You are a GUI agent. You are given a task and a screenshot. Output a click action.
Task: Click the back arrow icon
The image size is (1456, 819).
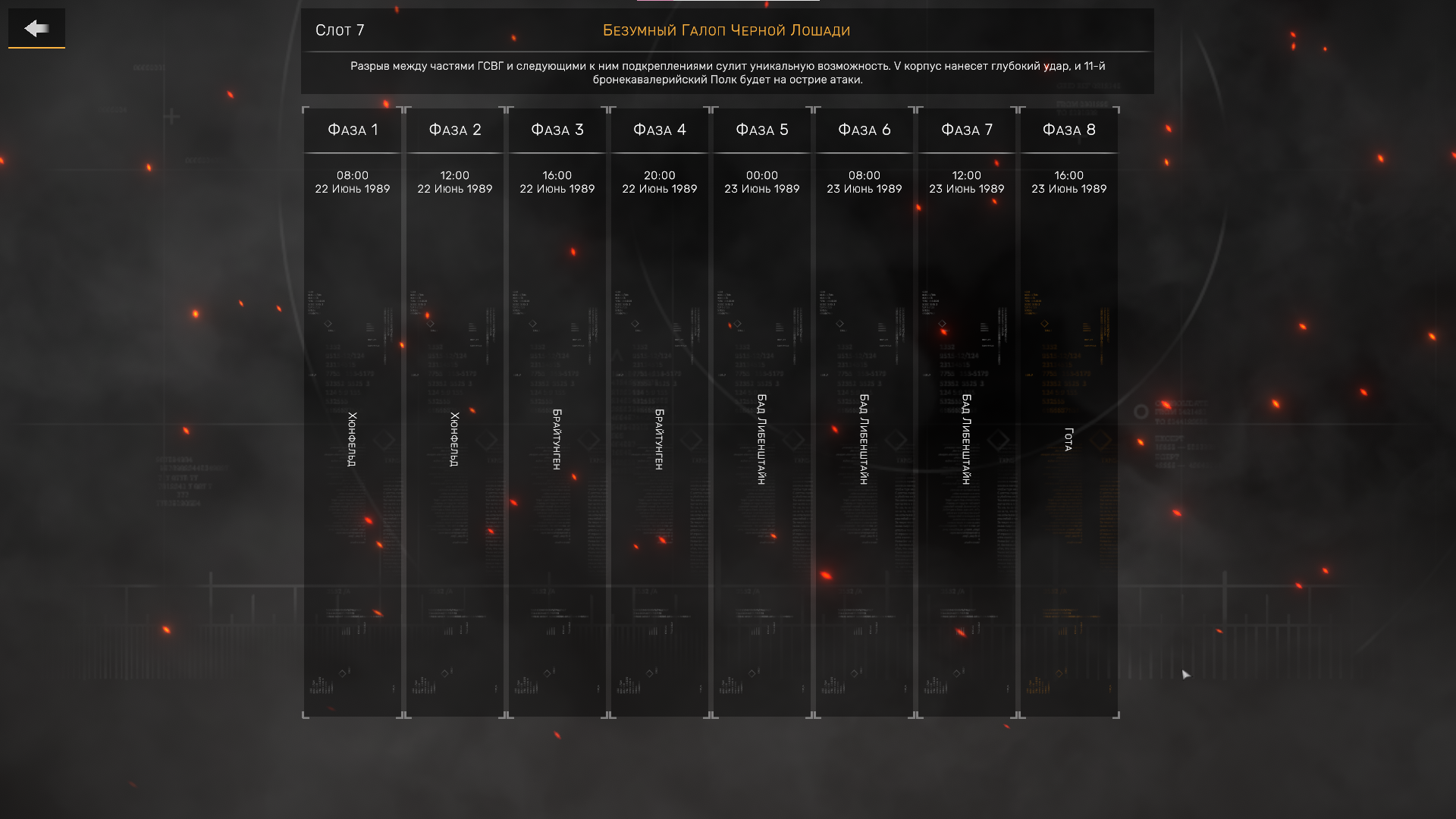[x=36, y=29]
